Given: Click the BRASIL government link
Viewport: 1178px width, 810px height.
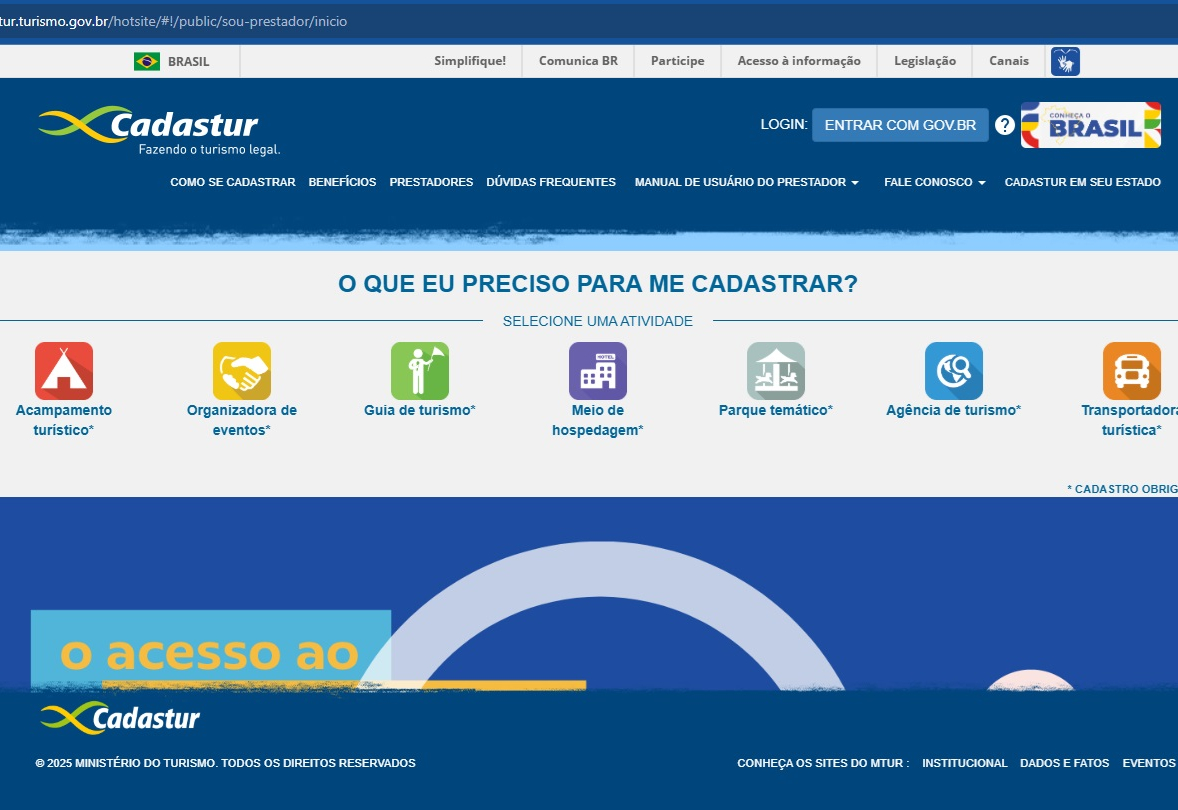Looking at the screenshot, I should tap(189, 62).
